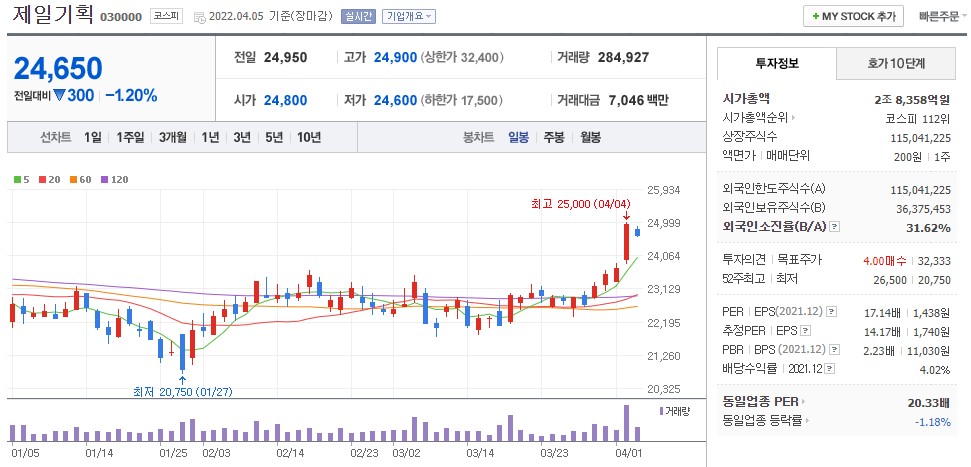Click the purple 거래량 legend marker
The width and height of the screenshot is (971, 467).
pyautogui.click(x=661, y=411)
